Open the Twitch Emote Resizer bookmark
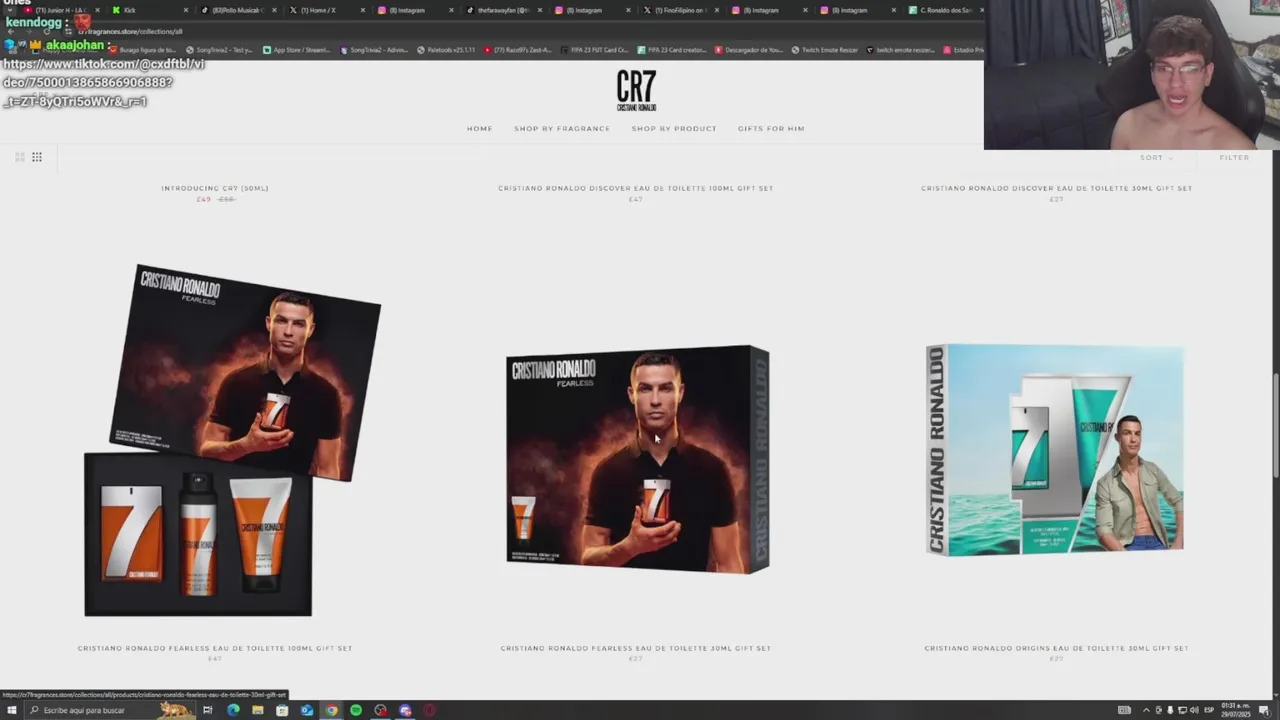 (x=824, y=50)
